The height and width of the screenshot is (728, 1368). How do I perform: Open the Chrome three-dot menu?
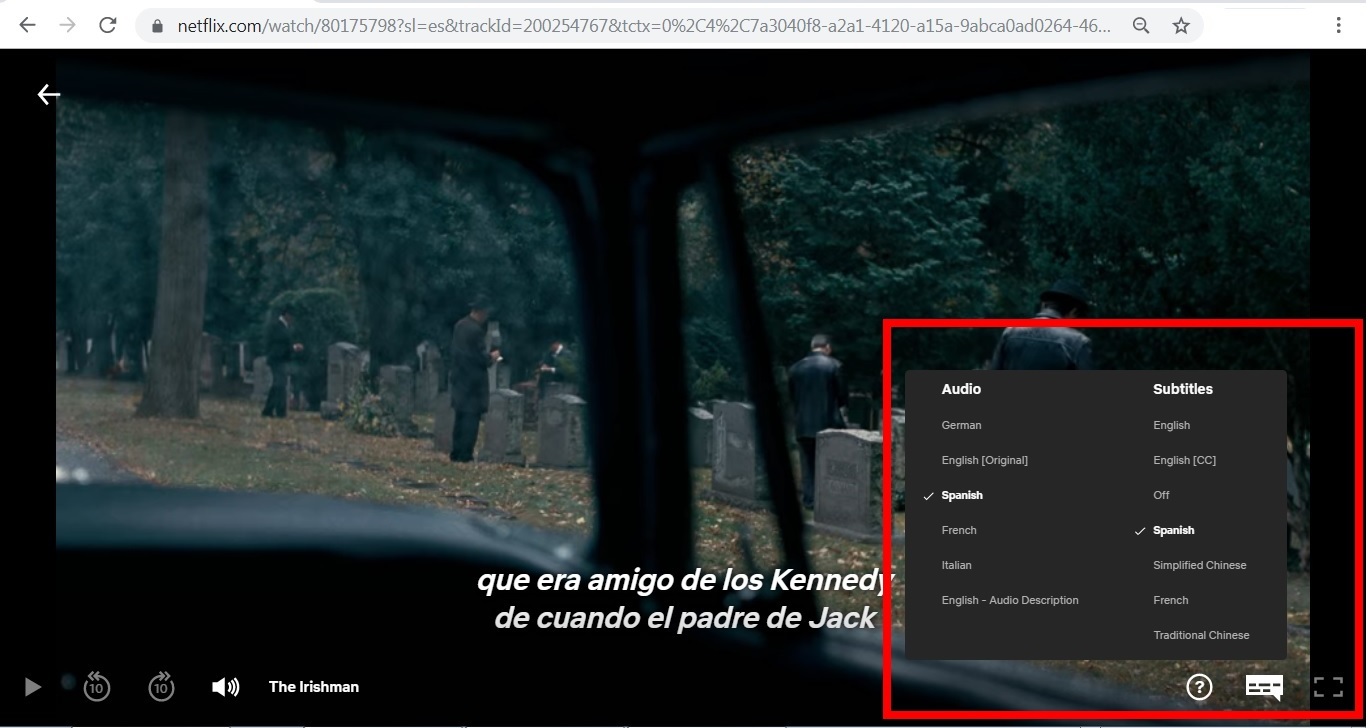pos(1339,27)
